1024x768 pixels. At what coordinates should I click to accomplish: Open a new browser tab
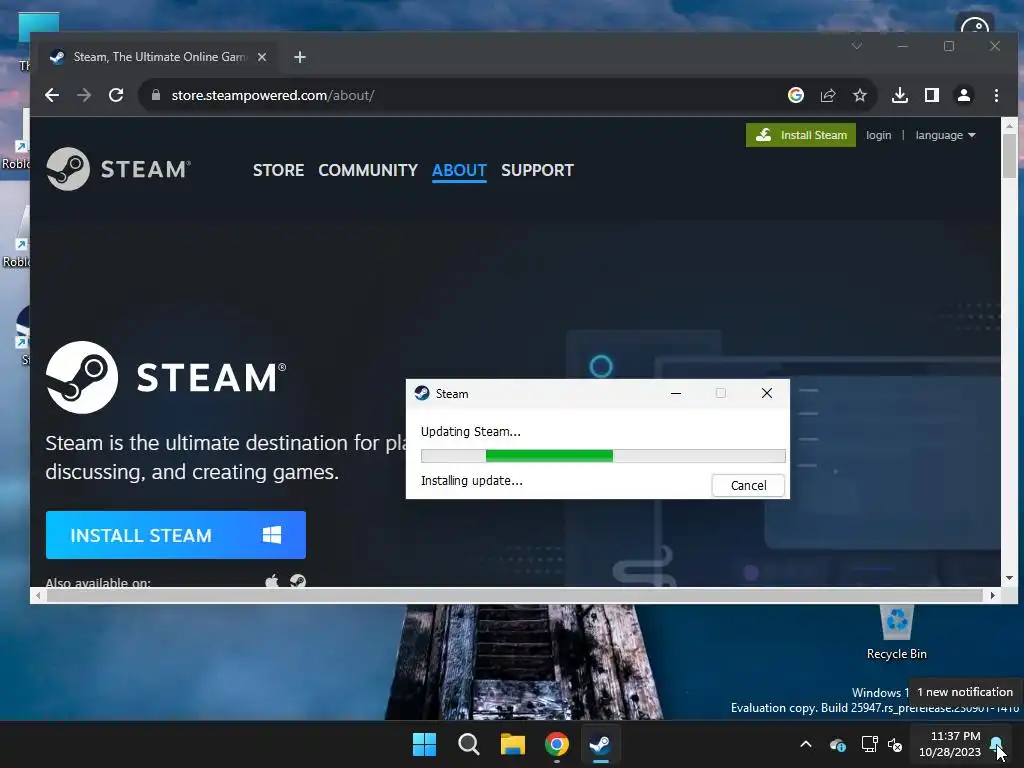(x=300, y=57)
